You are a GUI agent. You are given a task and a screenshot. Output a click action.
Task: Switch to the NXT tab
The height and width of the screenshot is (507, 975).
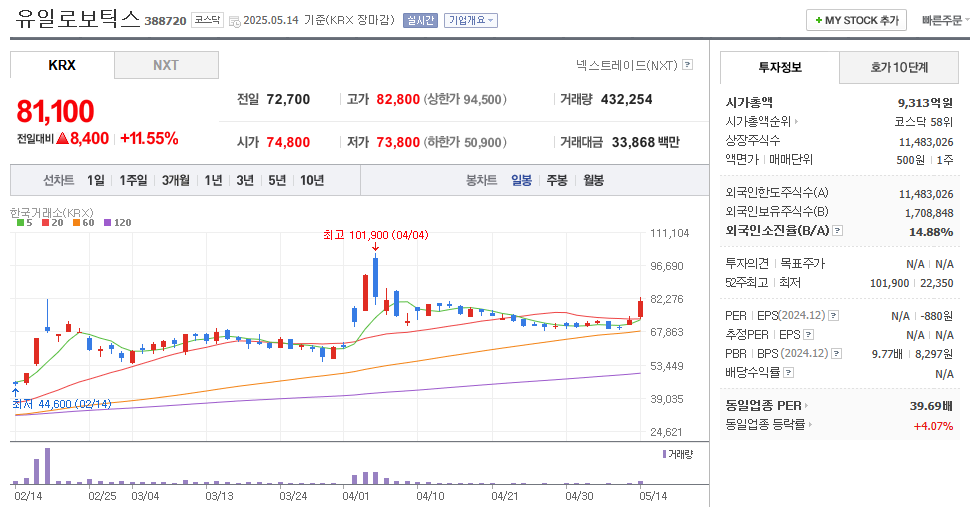166,65
